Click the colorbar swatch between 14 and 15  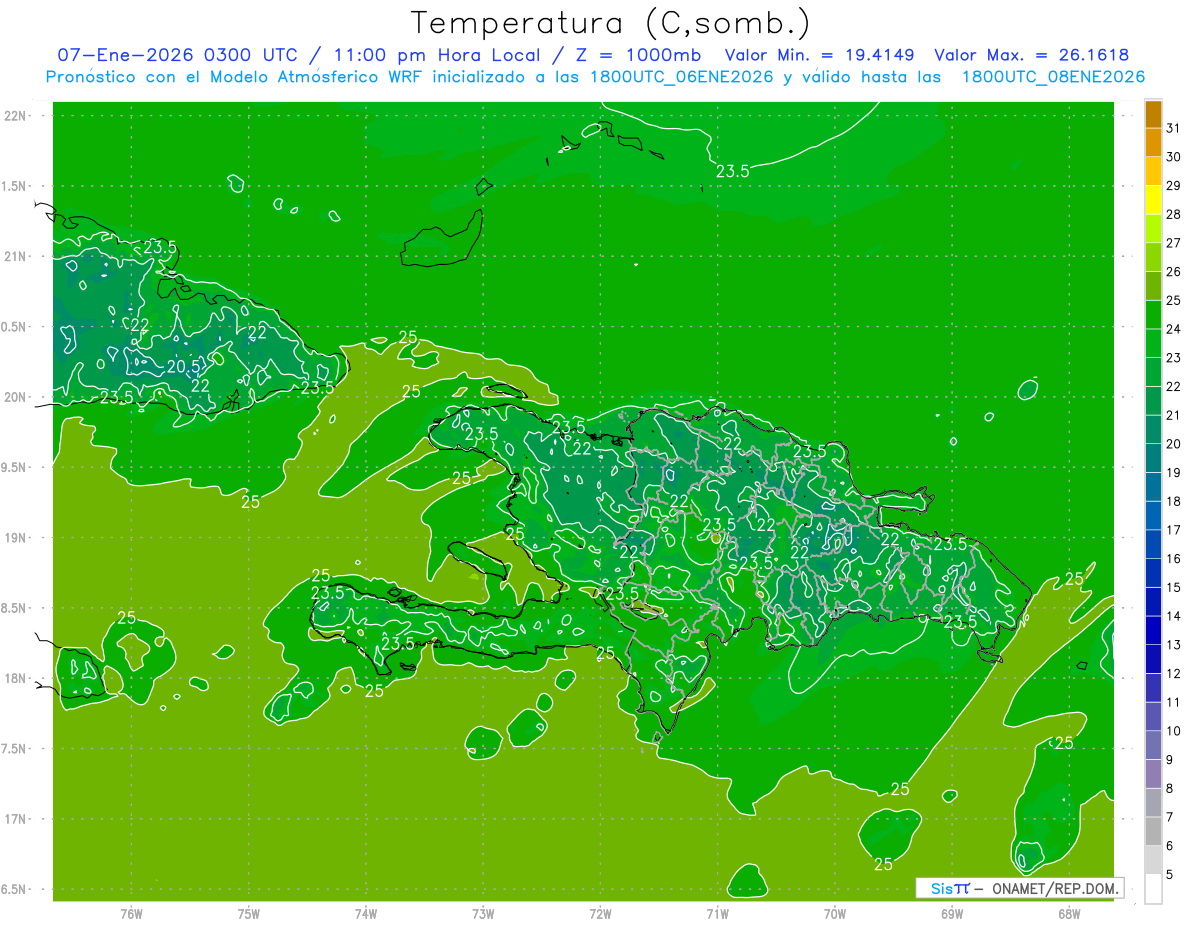[x=1153, y=601]
